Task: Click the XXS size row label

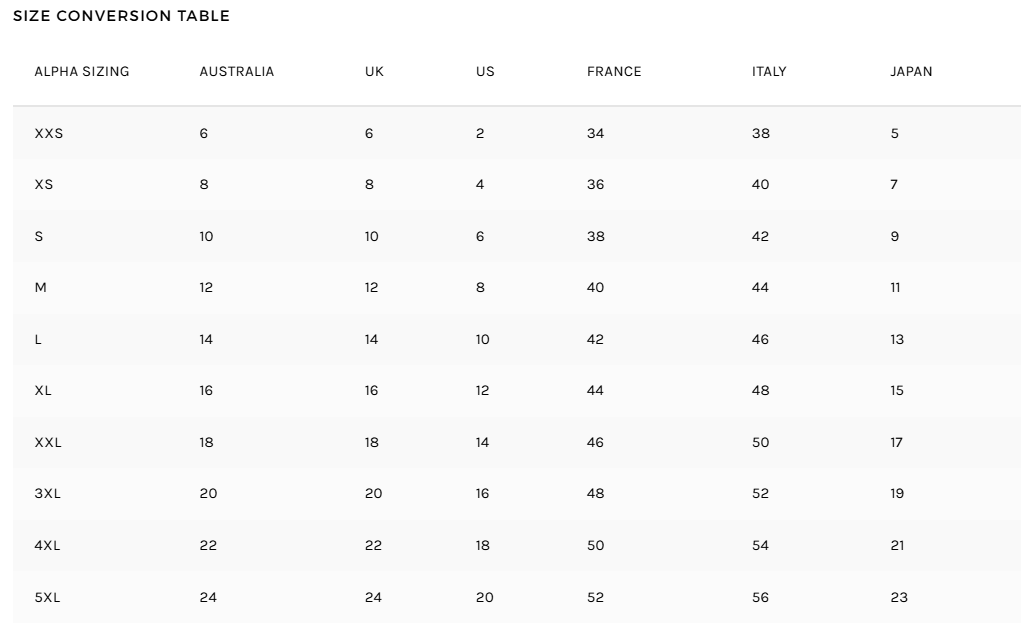Action: 49,133
